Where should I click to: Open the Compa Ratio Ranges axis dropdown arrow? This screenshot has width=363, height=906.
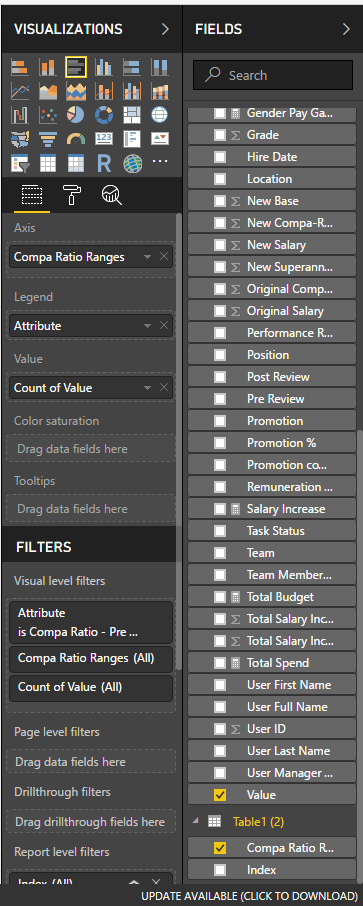click(x=148, y=257)
